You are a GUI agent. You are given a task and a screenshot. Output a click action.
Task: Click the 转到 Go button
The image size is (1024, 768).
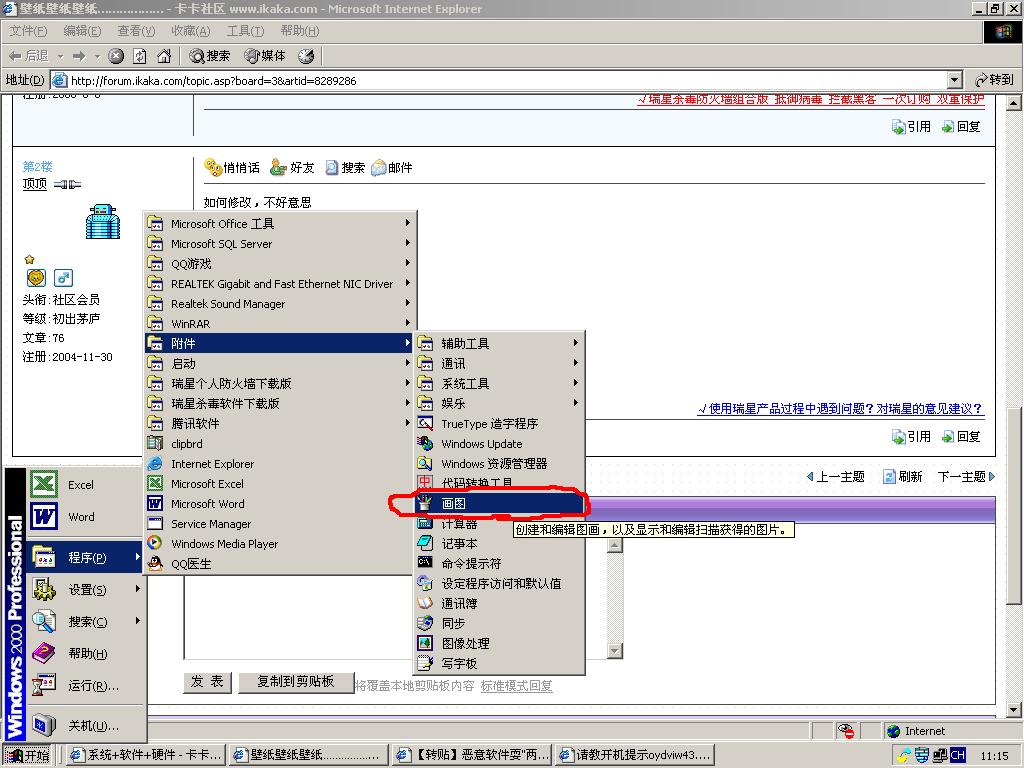(994, 80)
